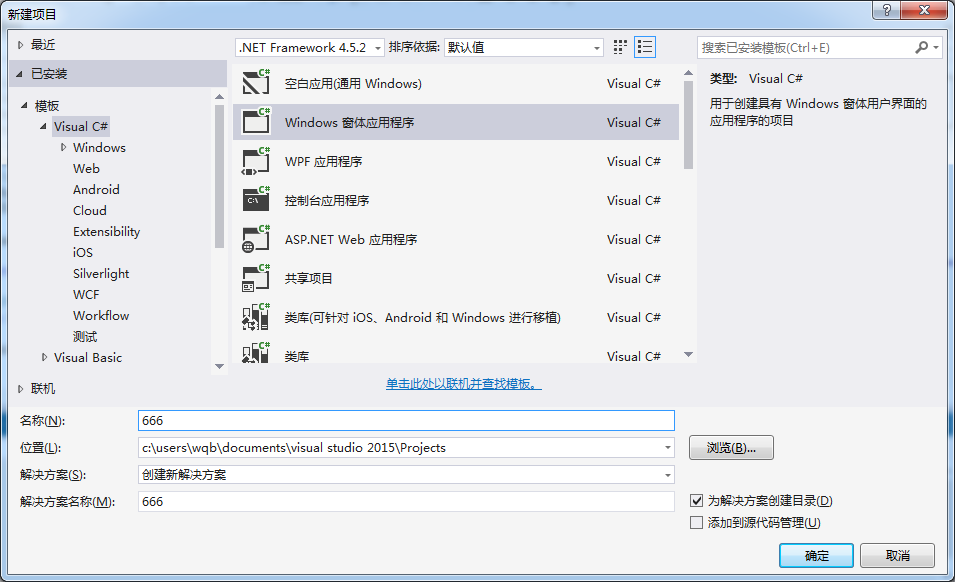This screenshot has height=582, width=955.
Task: Click the 取消 button
Action: pos(897,555)
